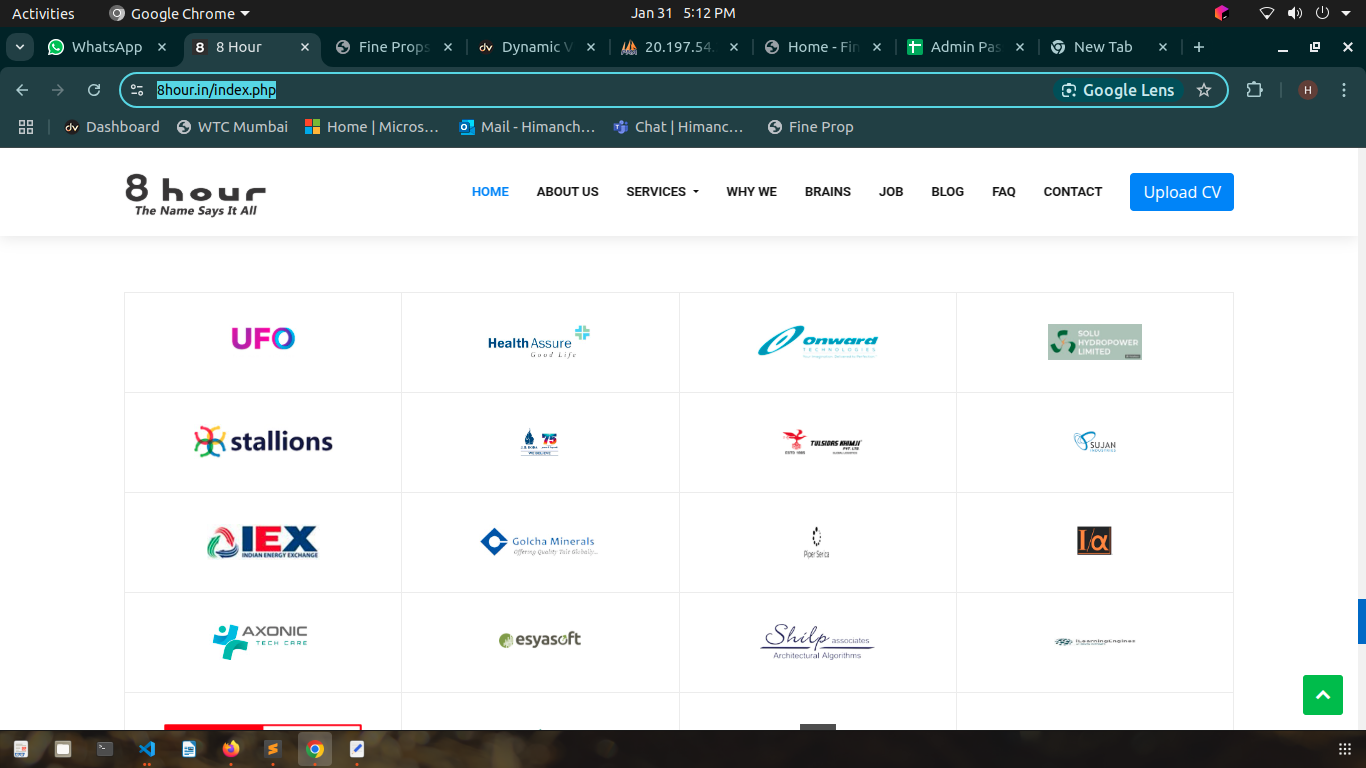Viewport: 1366px width, 768px height.
Task: Click the scroll-to-top green arrow button
Action: coord(1323,695)
